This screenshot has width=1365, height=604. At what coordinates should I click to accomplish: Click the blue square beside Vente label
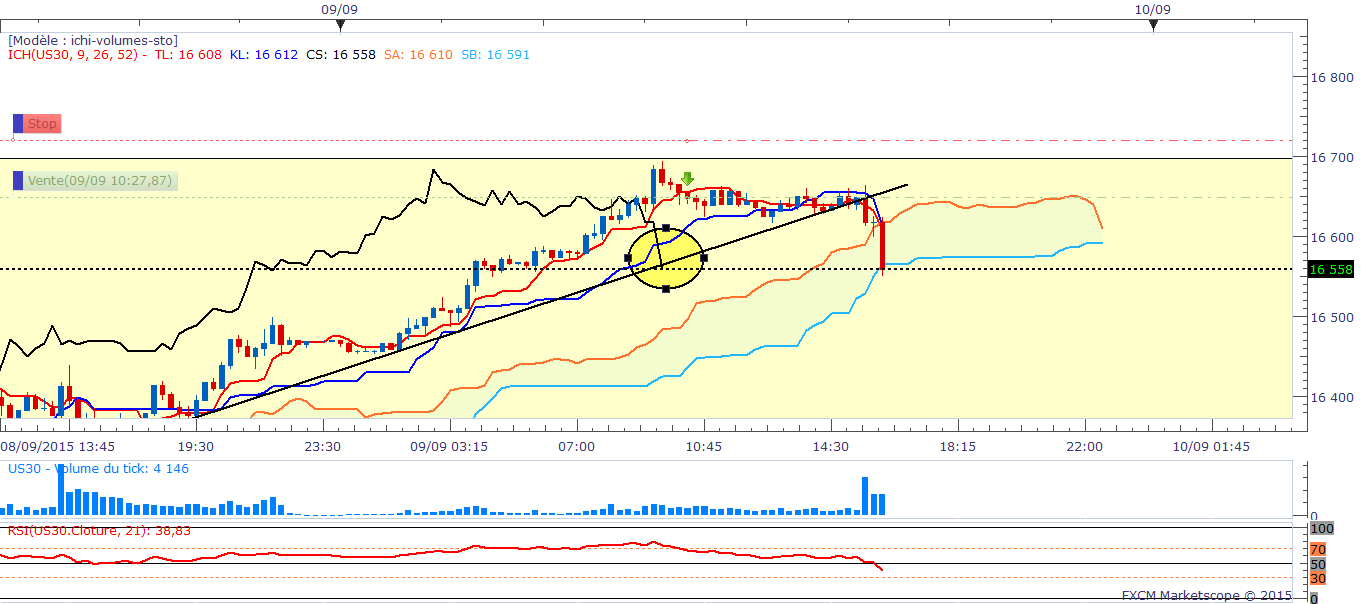18,181
